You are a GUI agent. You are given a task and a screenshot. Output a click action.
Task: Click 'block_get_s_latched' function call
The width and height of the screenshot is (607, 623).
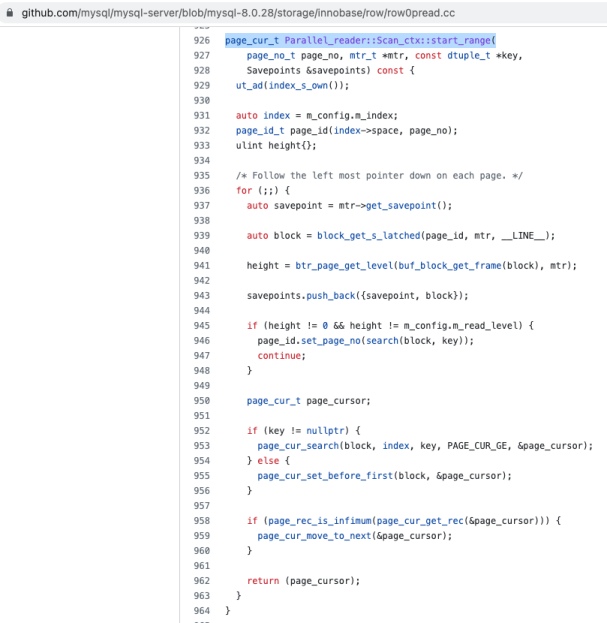(368, 236)
